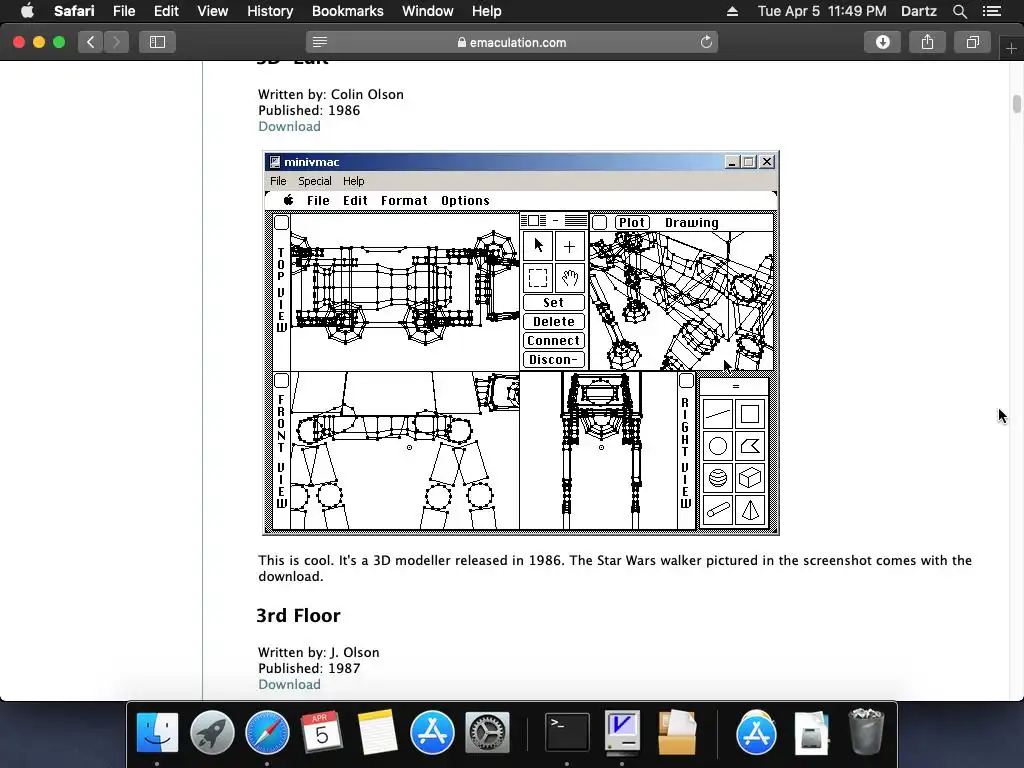Screen dimensions: 1024x768
Task: Click the page vertical scrollbar thumb
Action: click(x=1017, y=104)
